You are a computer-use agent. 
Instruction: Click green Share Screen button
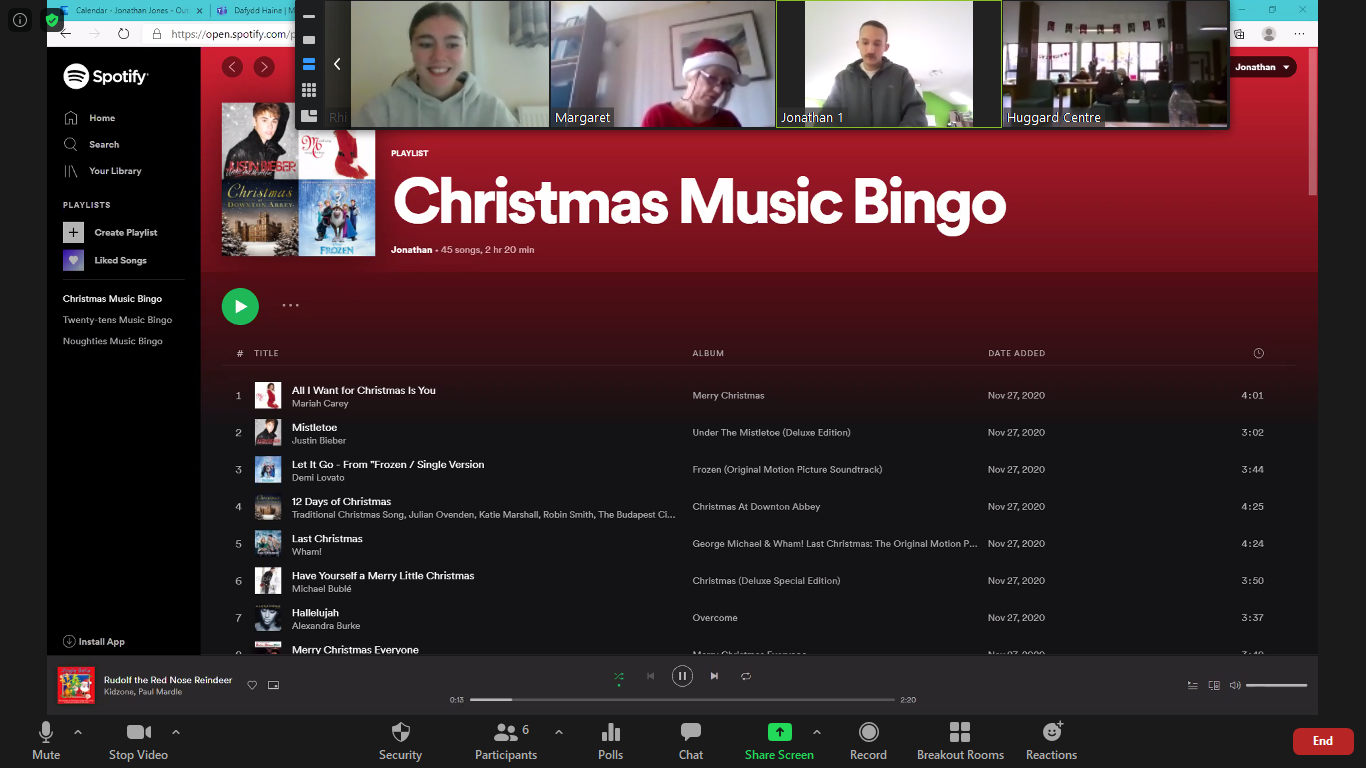[x=779, y=741]
